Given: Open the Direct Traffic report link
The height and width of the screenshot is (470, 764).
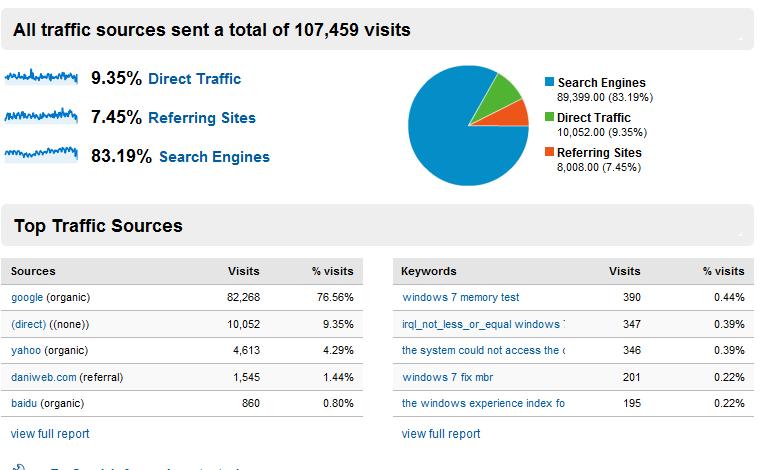Looking at the screenshot, I should coord(194,79).
